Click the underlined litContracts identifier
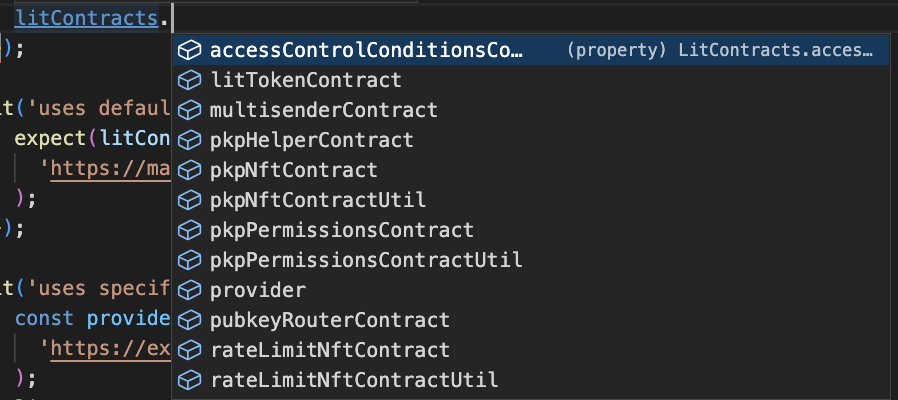The width and height of the screenshot is (898, 400). 86,18
